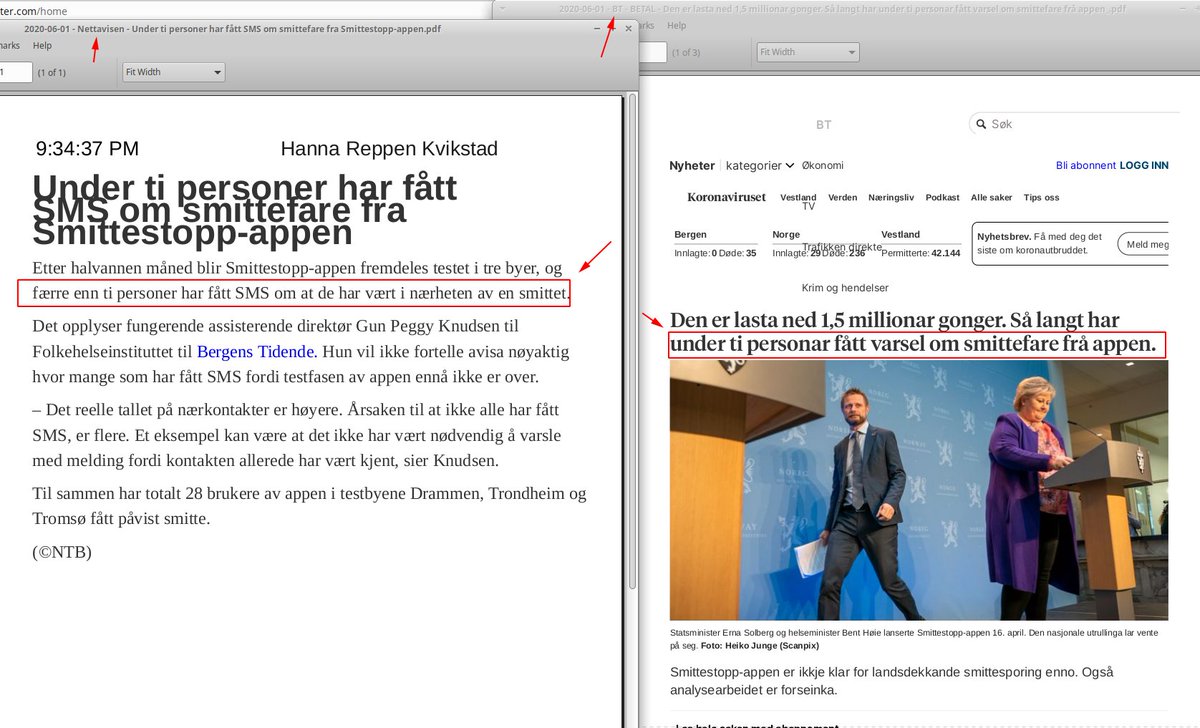Click the Meld meg newsletter button
Image resolution: width=1200 pixels, height=728 pixels.
pyautogui.click(x=1145, y=244)
